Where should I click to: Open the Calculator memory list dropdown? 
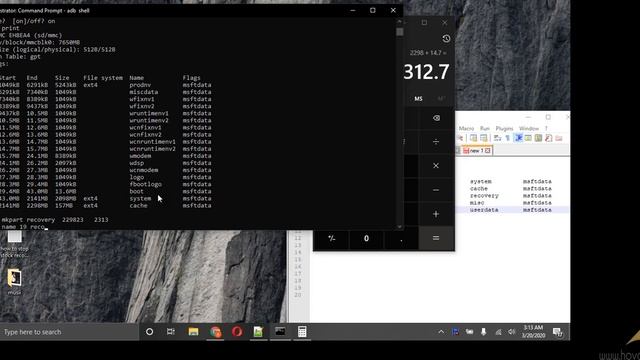(x=441, y=99)
